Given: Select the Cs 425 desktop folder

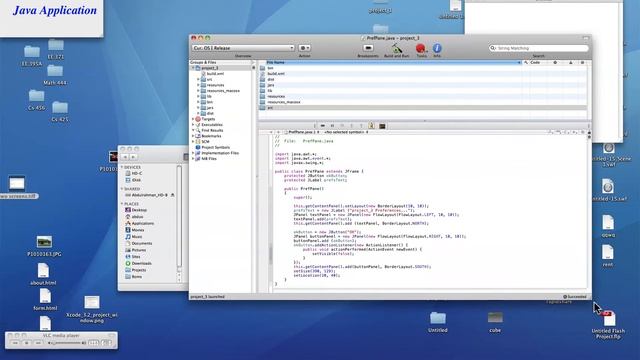Looking at the screenshot, I should click(x=60, y=111).
